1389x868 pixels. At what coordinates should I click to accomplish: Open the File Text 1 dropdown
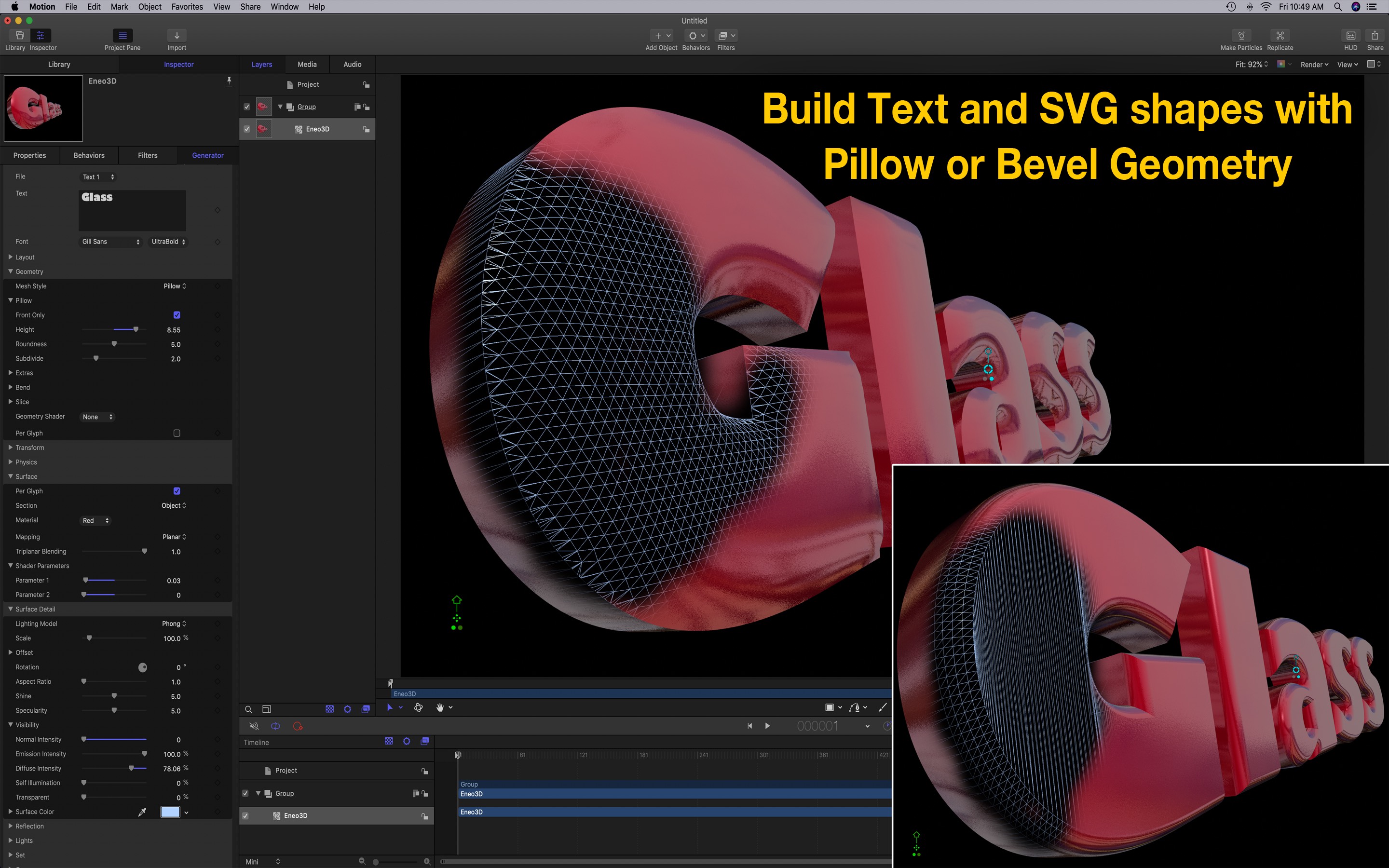[x=97, y=177]
